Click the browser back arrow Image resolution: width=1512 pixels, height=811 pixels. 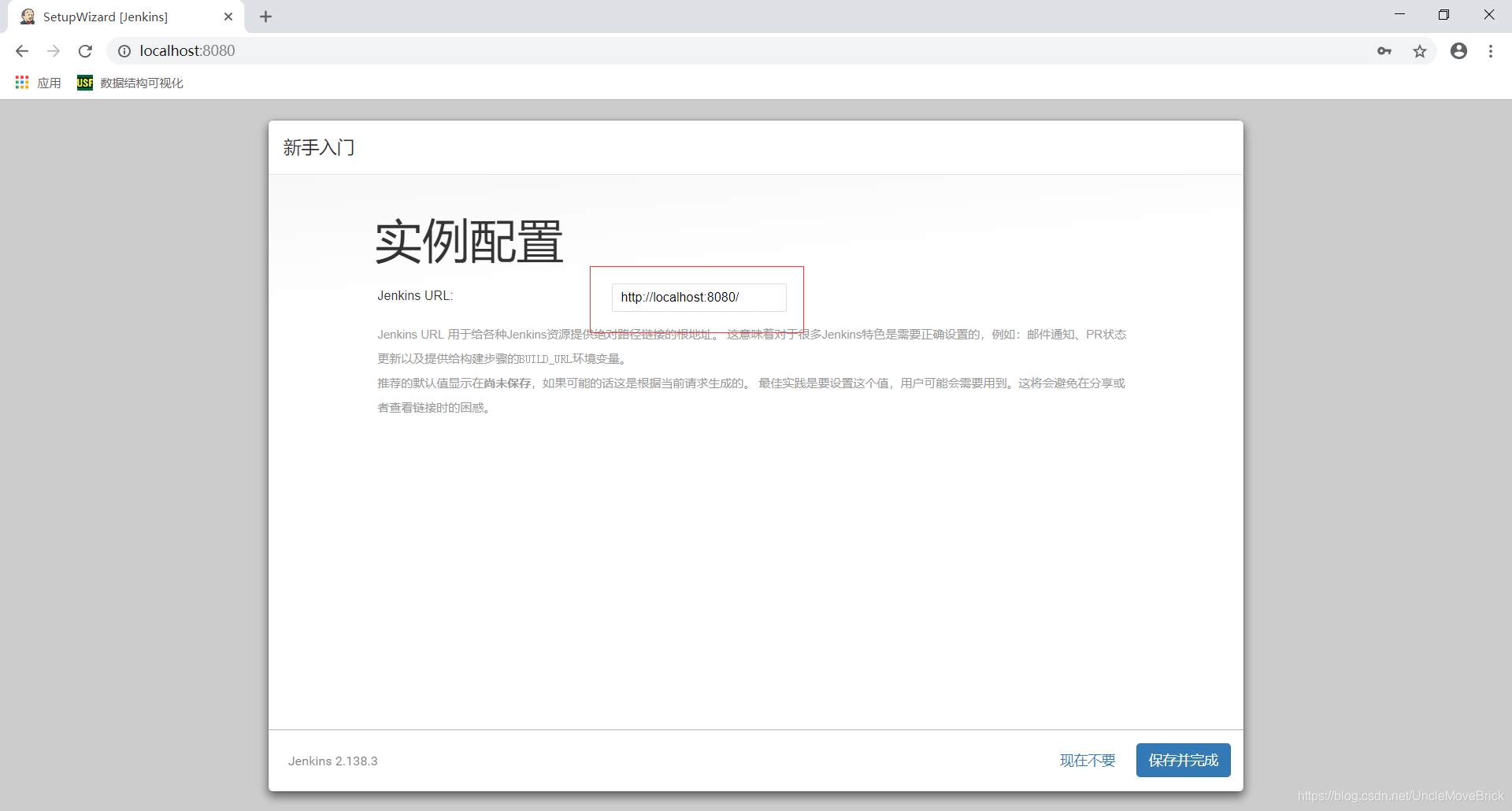22,51
